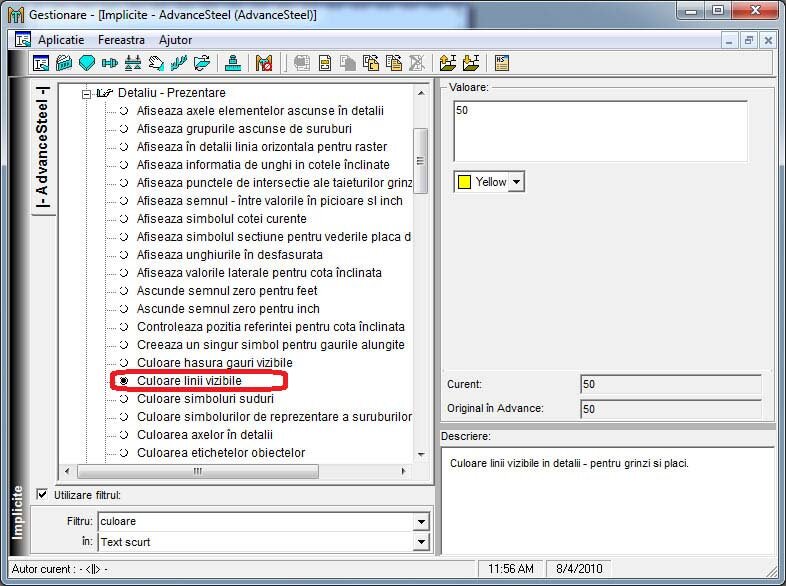Click the Valoare text box containing 50
The width and height of the screenshot is (786, 586).
click(601, 131)
